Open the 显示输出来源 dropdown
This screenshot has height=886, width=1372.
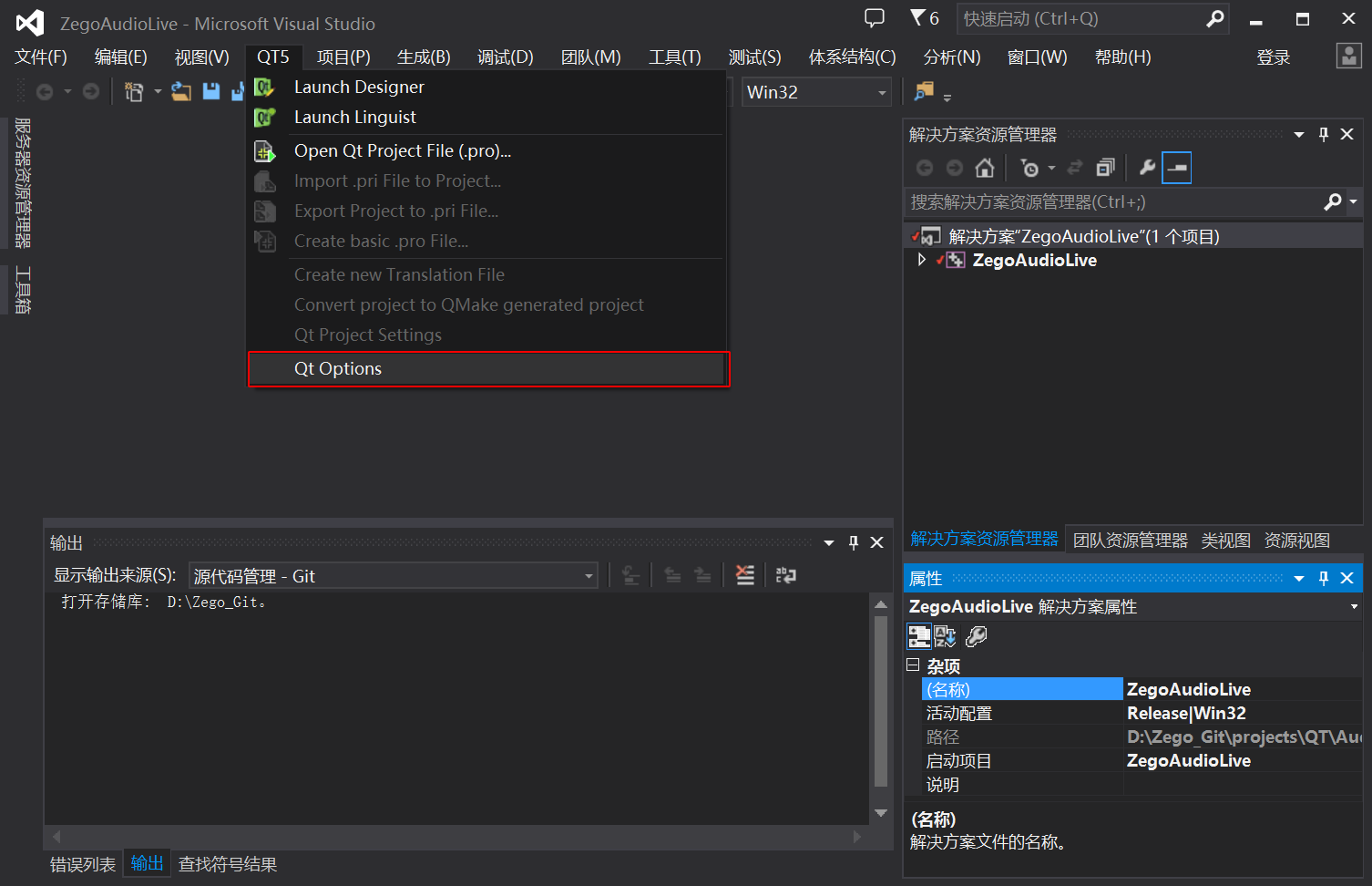[394, 576]
